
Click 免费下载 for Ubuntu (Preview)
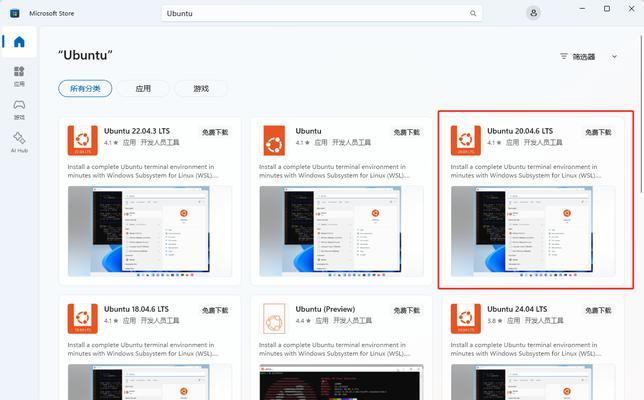pyautogui.click(x=407, y=310)
